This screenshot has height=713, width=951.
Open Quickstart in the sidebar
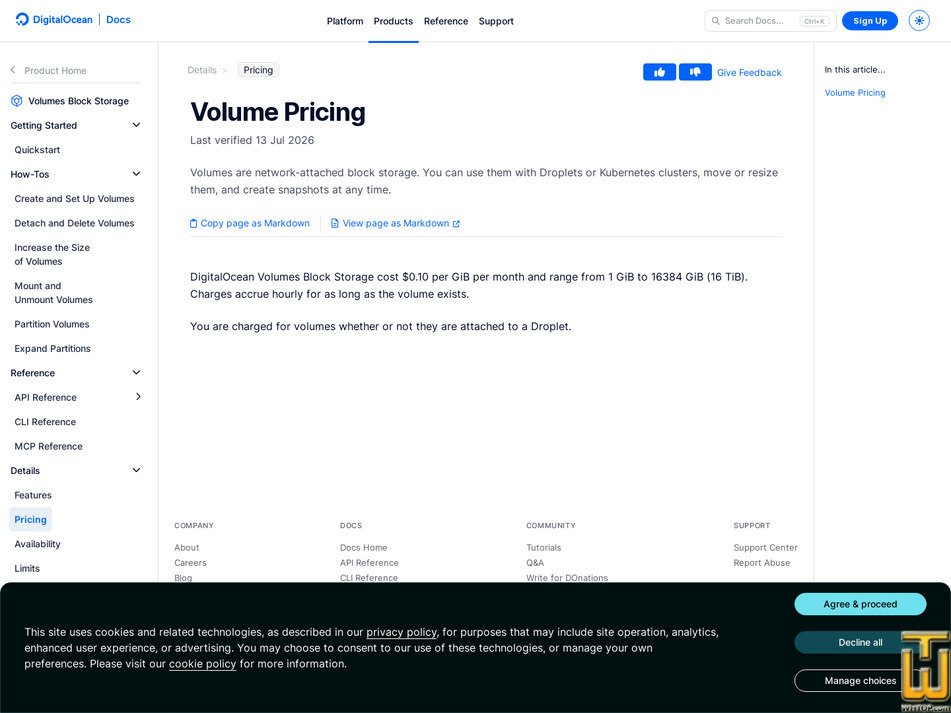tap(37, 150)
